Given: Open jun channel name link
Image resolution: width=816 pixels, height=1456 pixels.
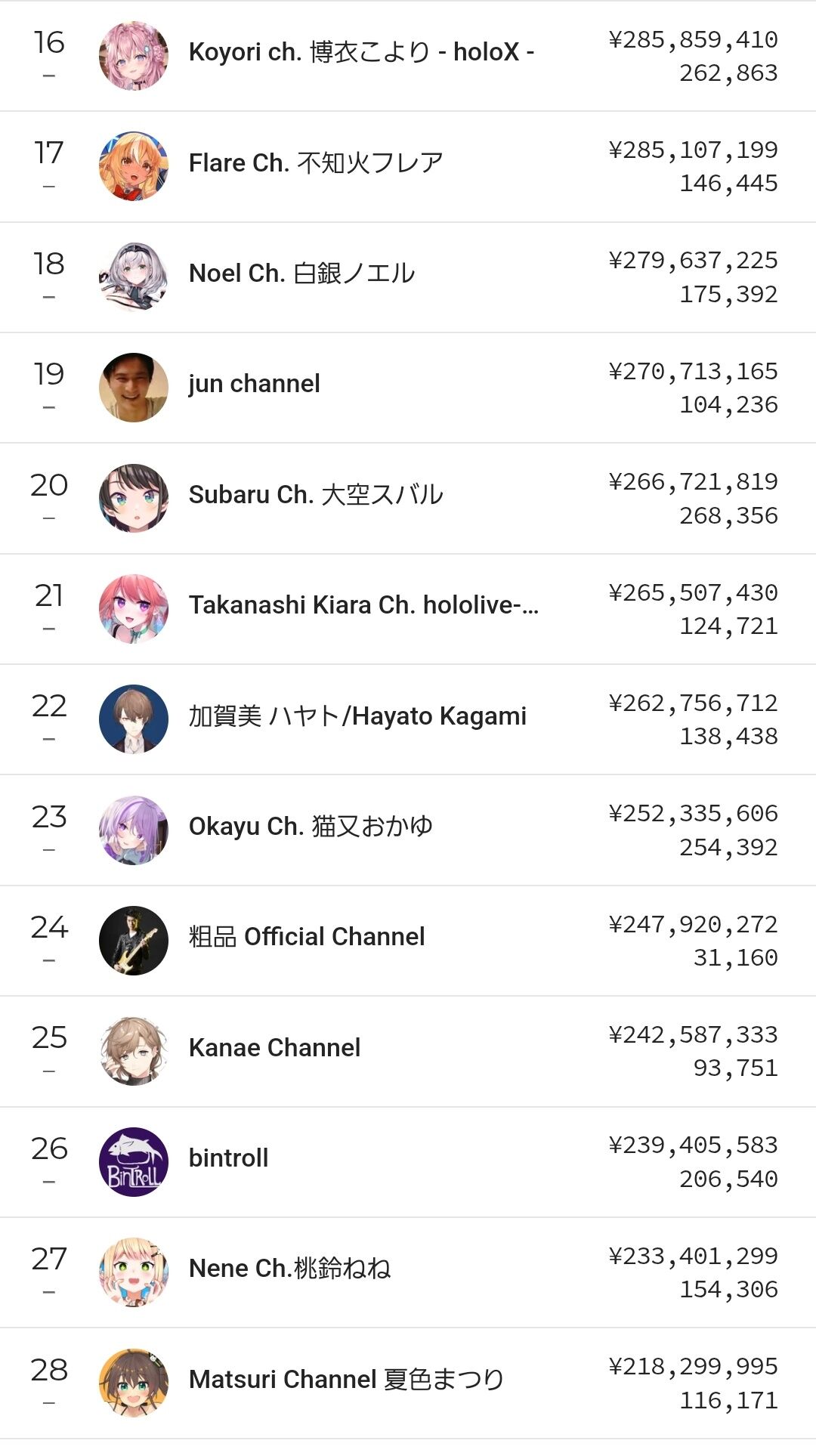Looking at the screenshot, I should pos(254,384).
